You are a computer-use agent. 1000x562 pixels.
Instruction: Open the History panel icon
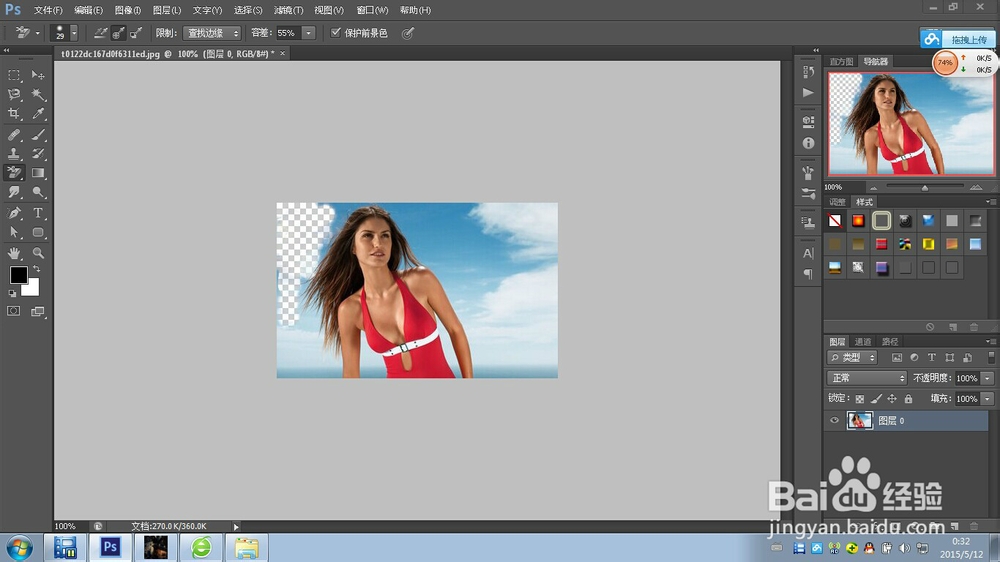[x=808, y=71]
